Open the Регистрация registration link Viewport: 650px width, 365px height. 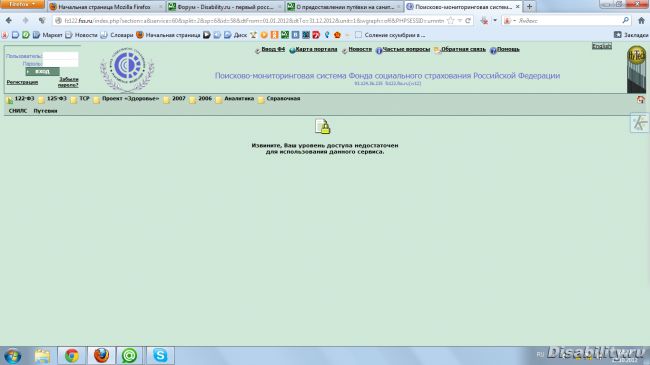(22, 82)
